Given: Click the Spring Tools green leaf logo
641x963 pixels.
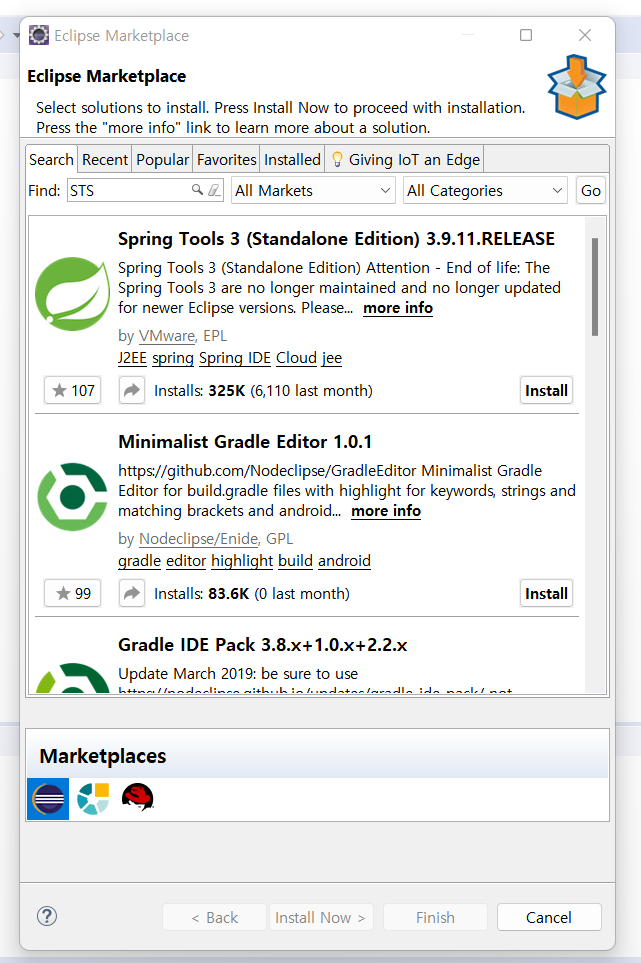Looking at the screenshot, I should pyautogui.click(x=72, y=294).
